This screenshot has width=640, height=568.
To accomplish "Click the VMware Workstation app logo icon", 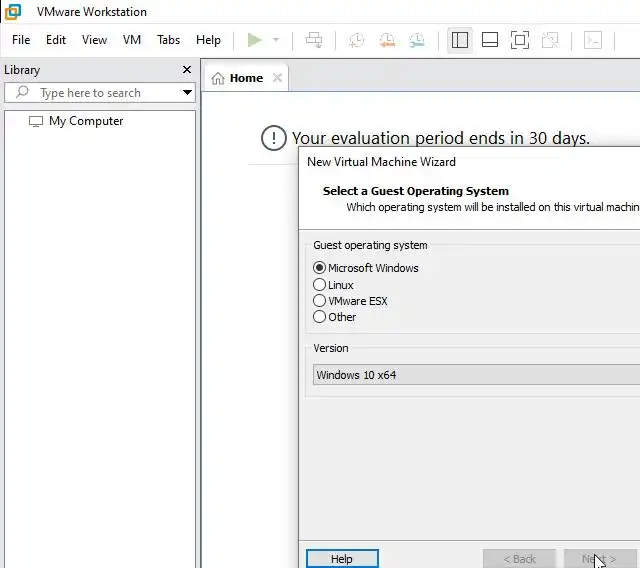I will 13,12.
